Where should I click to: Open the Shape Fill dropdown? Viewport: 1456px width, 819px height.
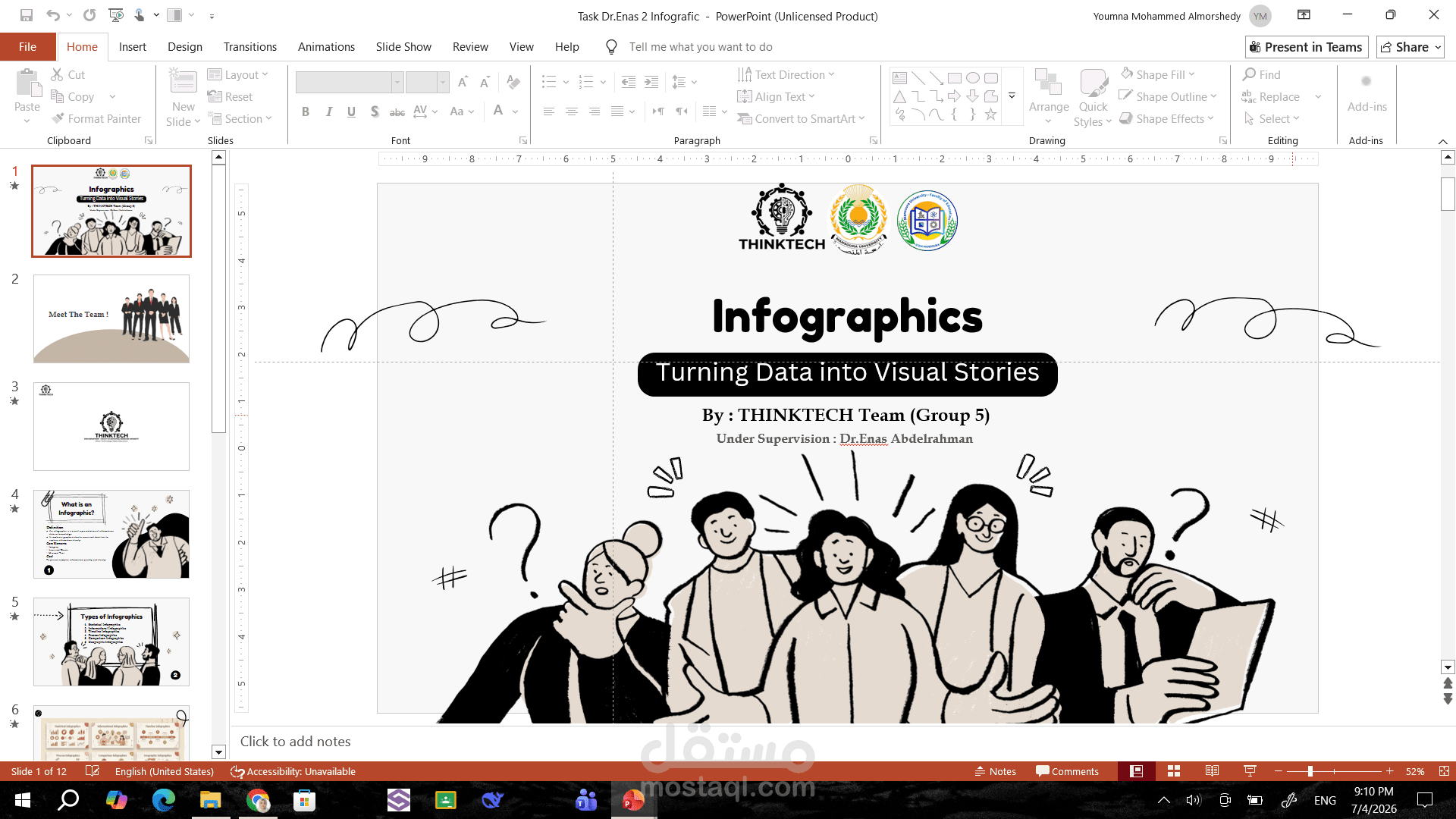(x=1158, y=74)
